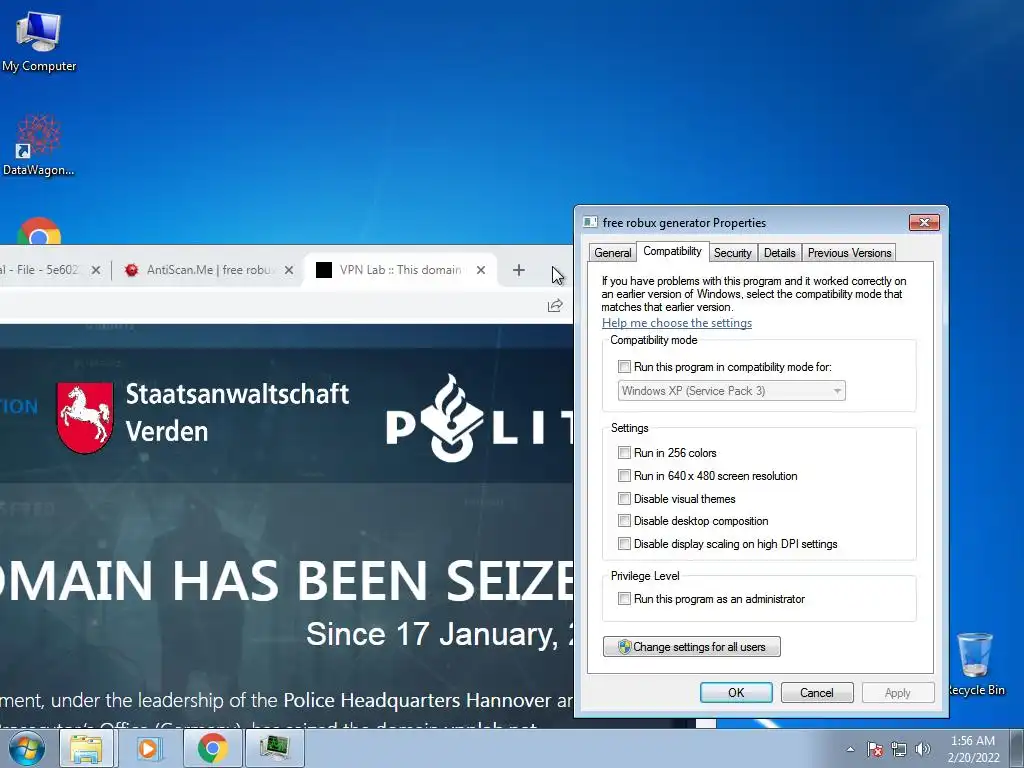Close the free robux generator Properties dialog

[x=924, y=222]
